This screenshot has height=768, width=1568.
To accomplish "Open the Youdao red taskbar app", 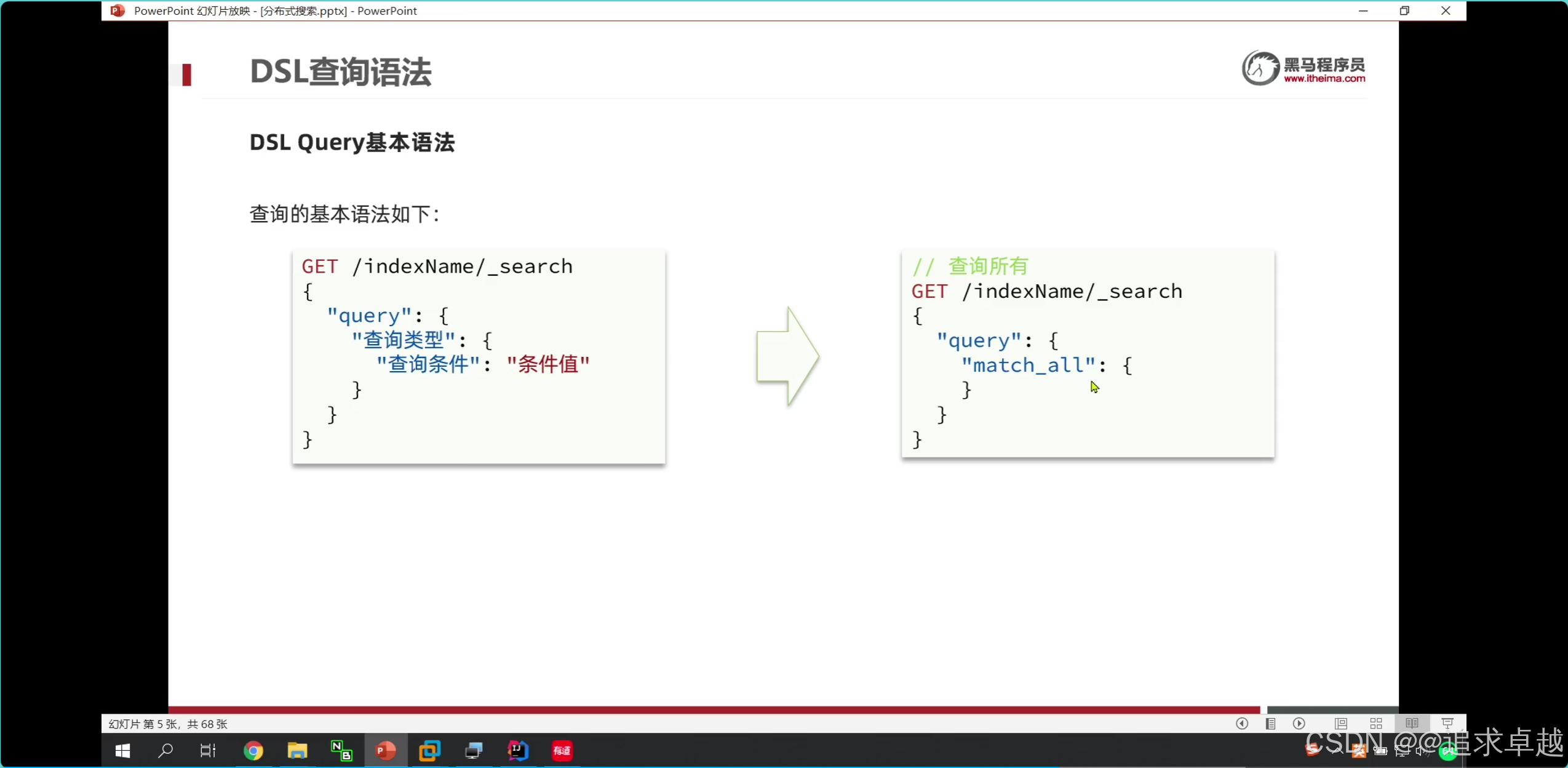I will (x=562, y=751).
